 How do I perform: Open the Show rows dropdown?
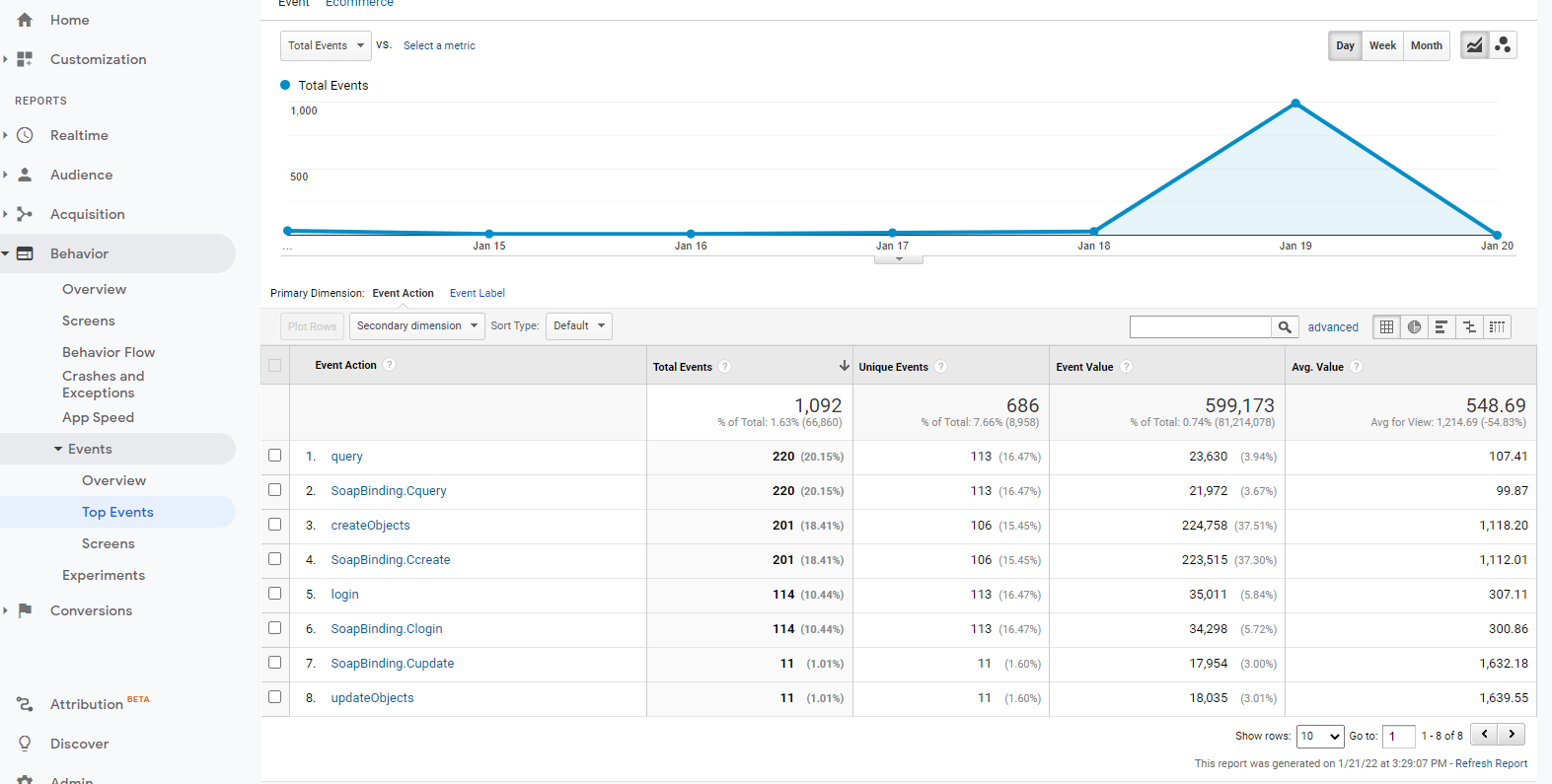point(1319,736)
